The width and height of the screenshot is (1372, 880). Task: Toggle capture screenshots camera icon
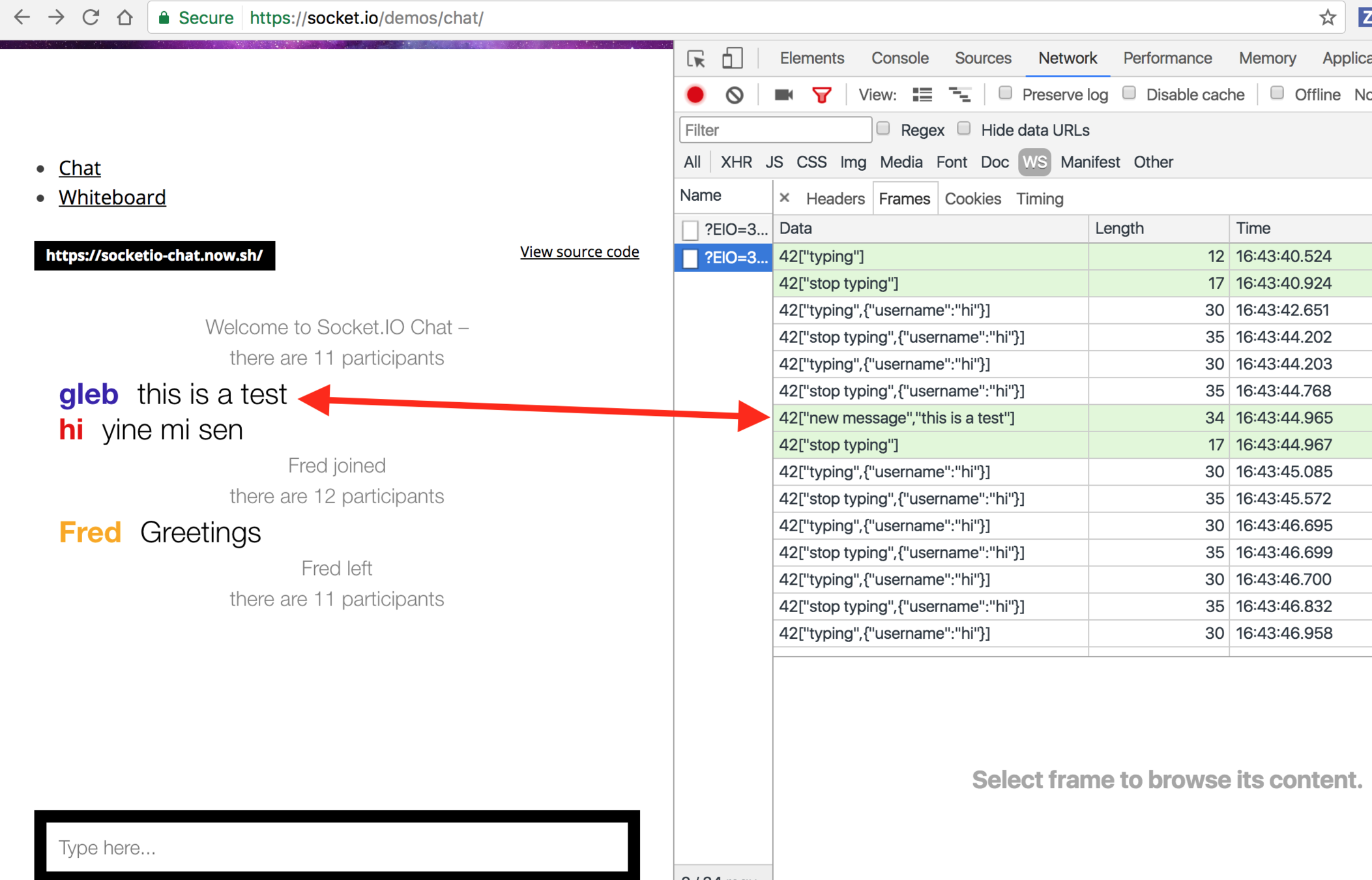pyautogui.click(x=783, y=95)
